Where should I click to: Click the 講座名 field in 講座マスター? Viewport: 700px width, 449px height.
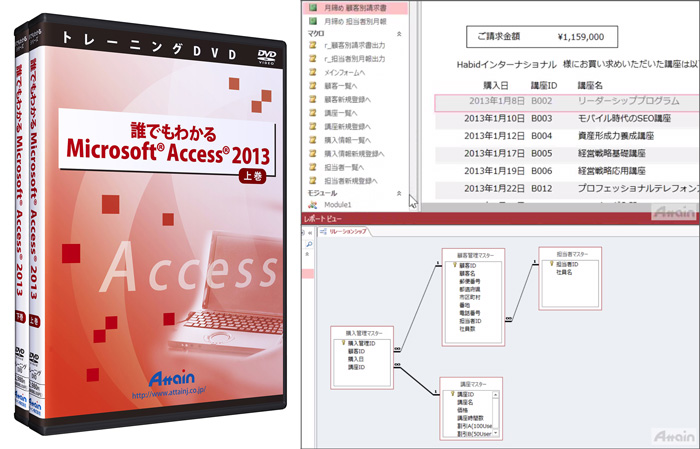(465, 402)
